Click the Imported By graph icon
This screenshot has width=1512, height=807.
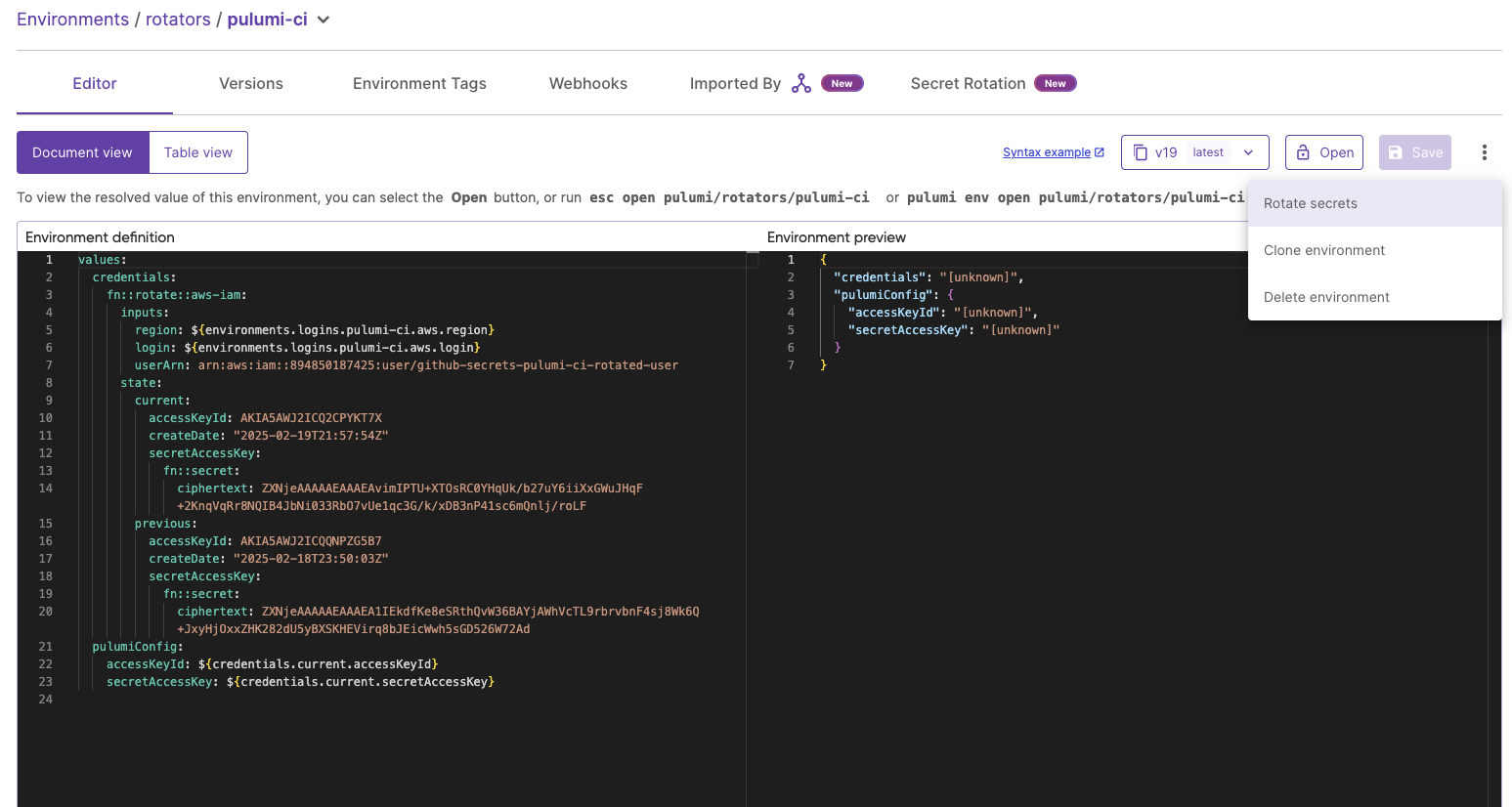point(801,84)
